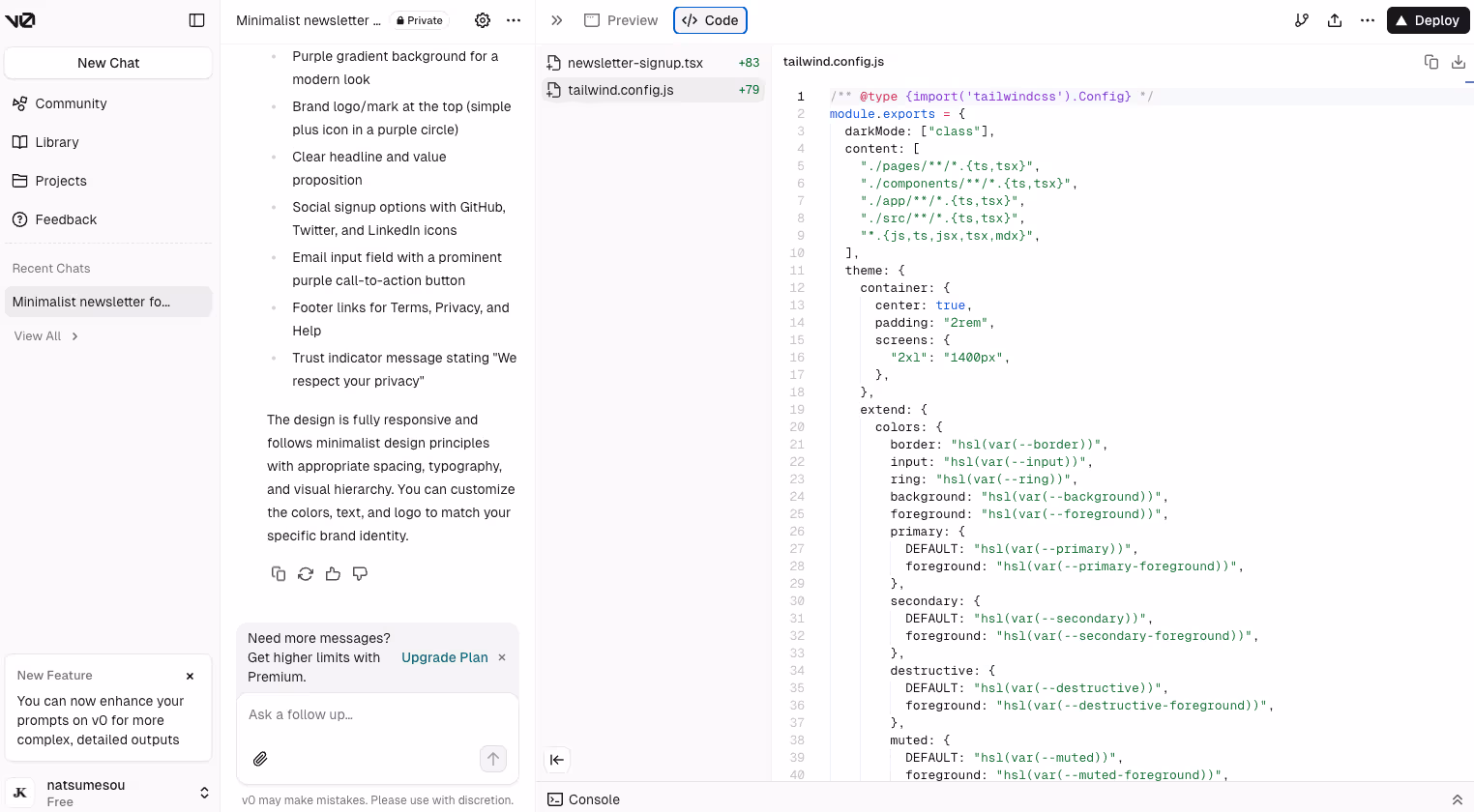
Task: Collapse the chat panel with double chevron
Action: [x=556, y=20]
